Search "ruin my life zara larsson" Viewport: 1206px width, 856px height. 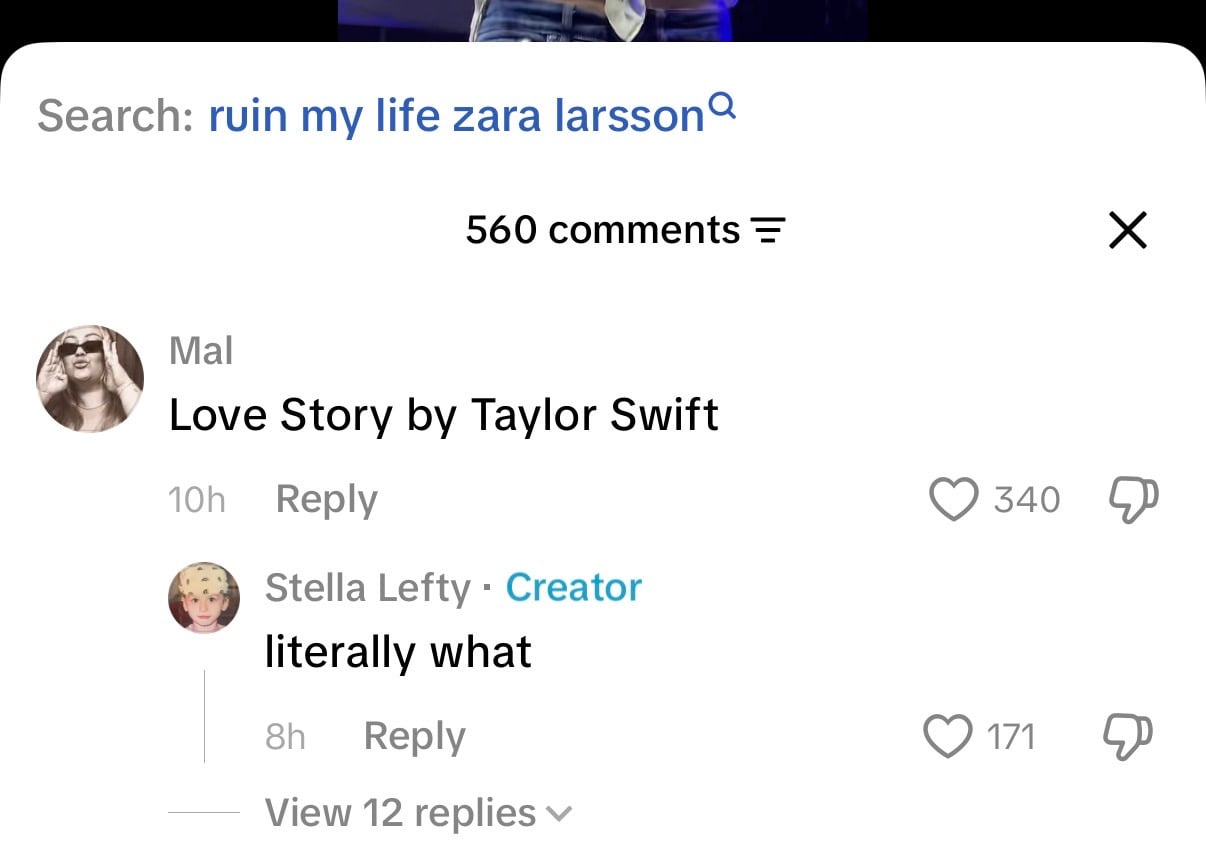tap(457, 116)
